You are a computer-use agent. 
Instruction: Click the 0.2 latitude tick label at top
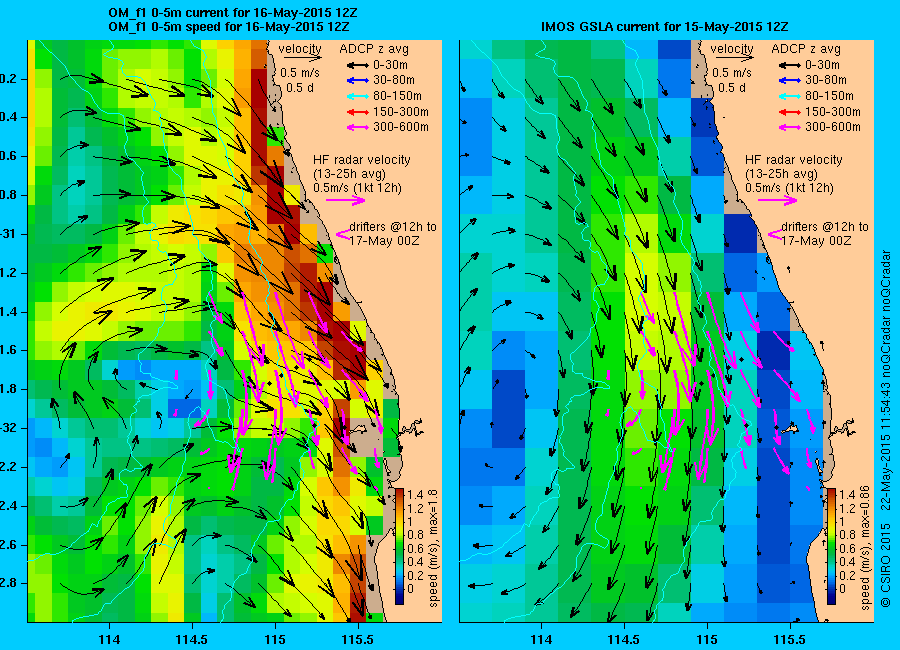(10, 79)
